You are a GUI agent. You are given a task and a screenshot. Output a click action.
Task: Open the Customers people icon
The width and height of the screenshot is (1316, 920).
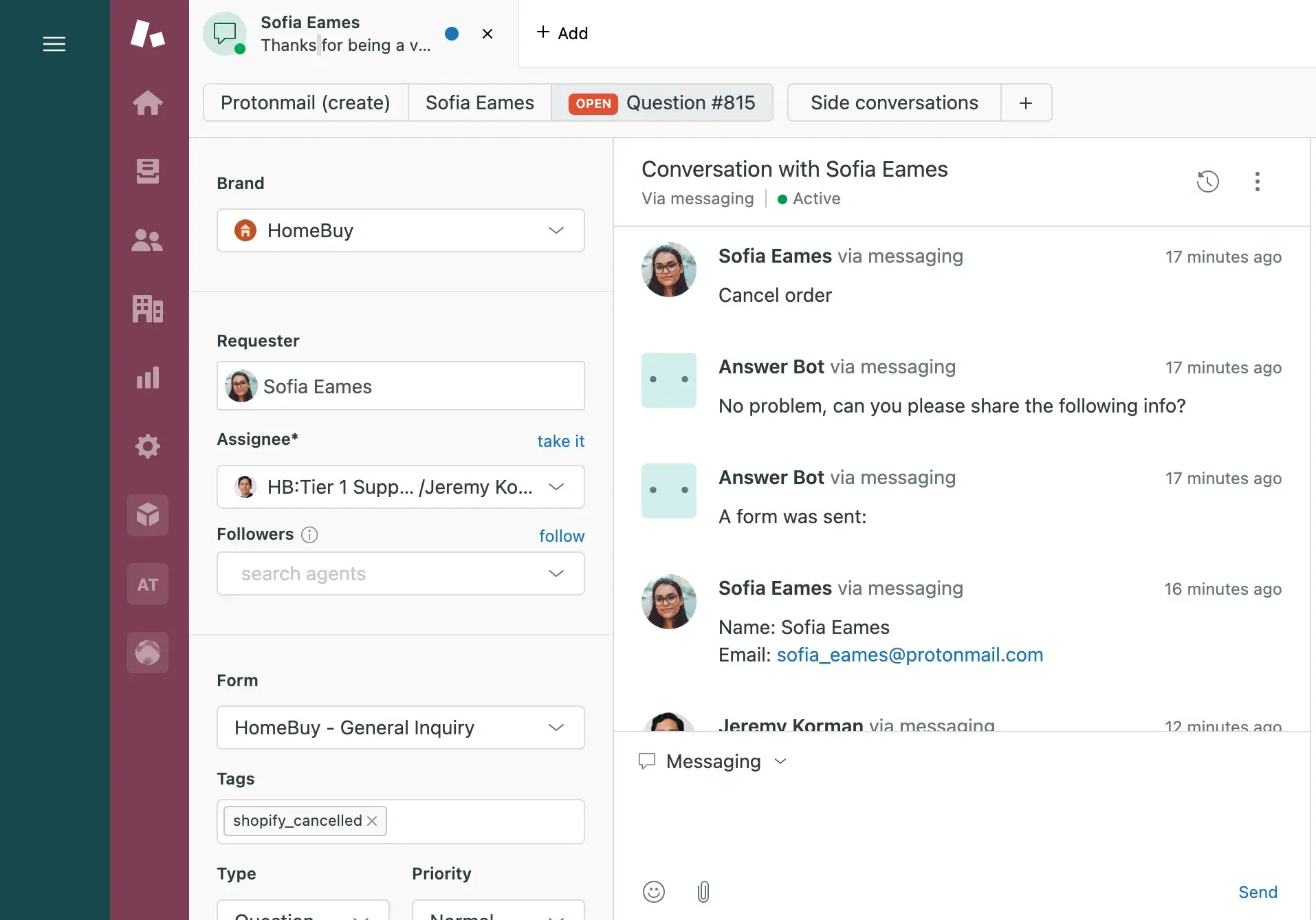(147, 240)
